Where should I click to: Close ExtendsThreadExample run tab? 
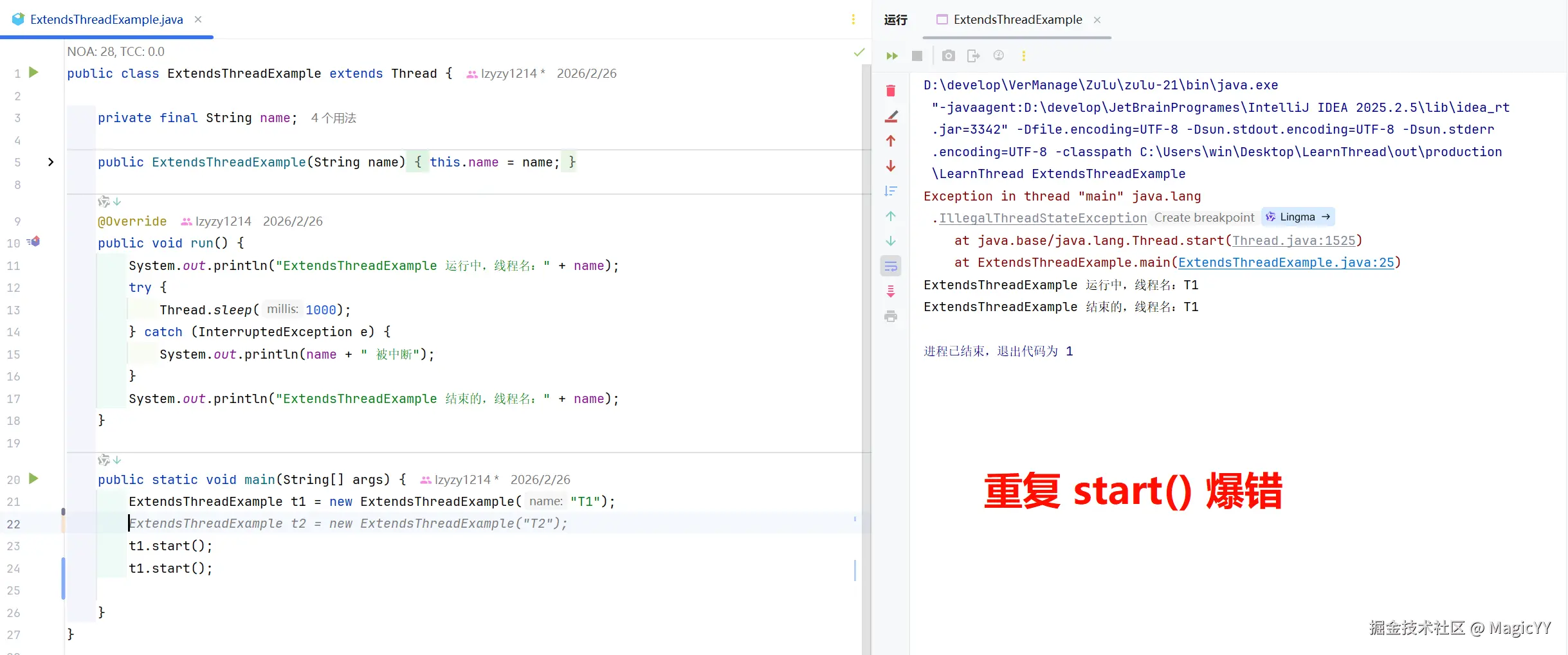[1097, 20]
